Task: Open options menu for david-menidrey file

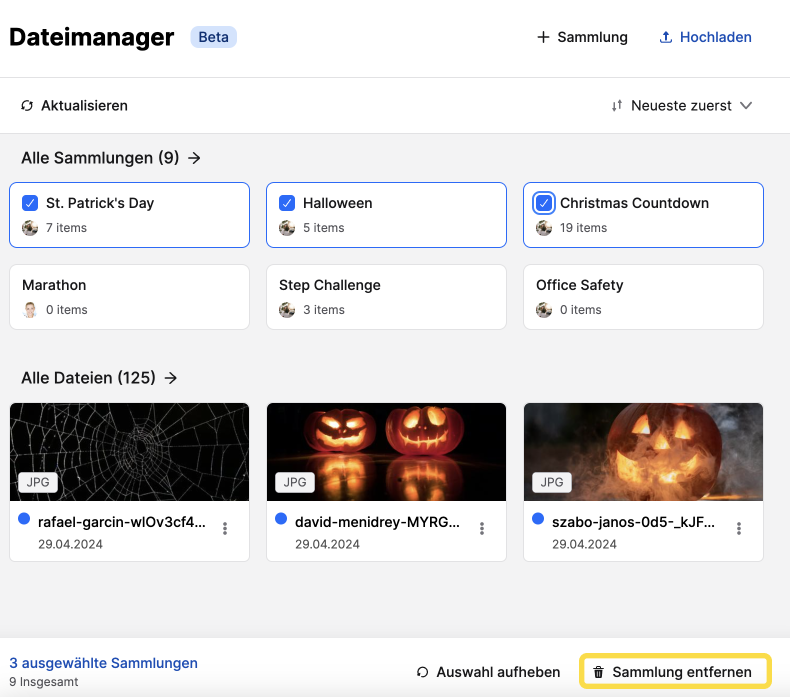Action: (x=482, y=528)
